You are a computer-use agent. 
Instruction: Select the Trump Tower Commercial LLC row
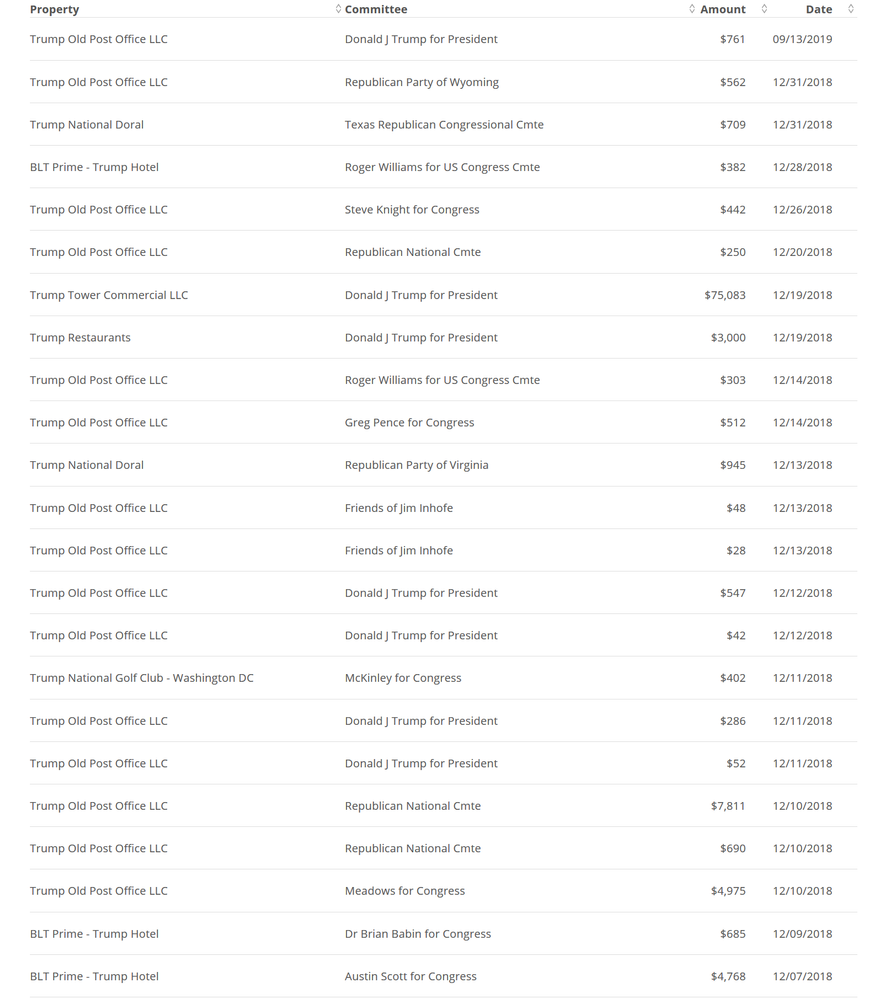(443, 295)
